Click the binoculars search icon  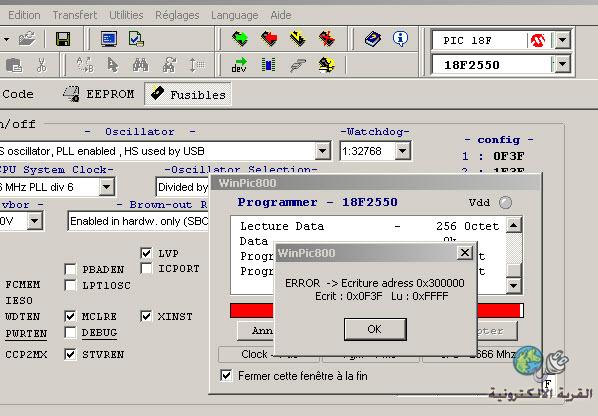tap(141, 65)
